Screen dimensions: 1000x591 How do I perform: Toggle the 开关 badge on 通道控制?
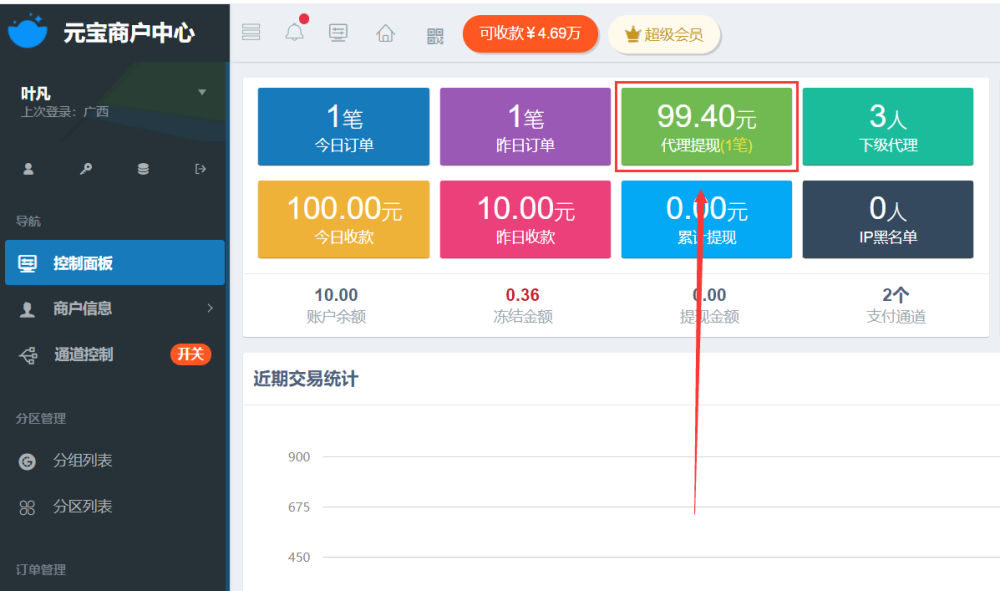pos(190,354)
